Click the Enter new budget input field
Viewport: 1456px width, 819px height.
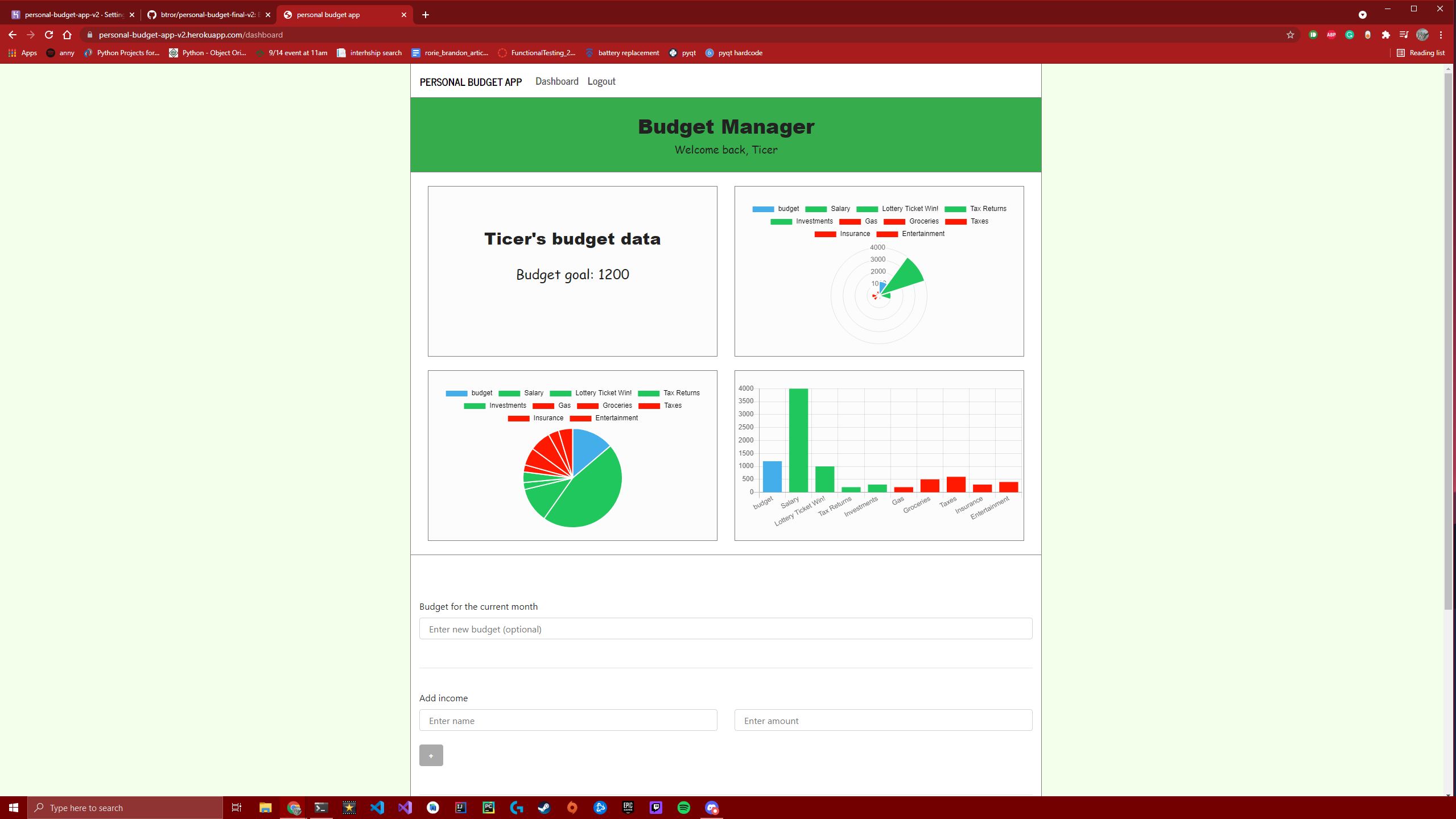click(x=725, y=628)
